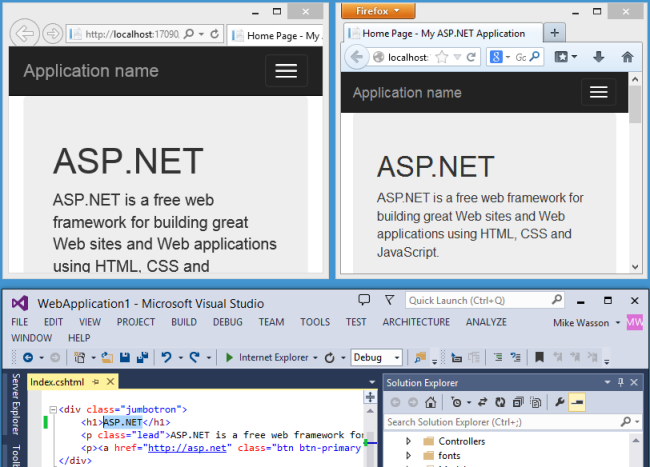Open the Server Explorer side tab
Image resolution: width=650 pixels, height=467 pixels.
[x=16, y=404]
